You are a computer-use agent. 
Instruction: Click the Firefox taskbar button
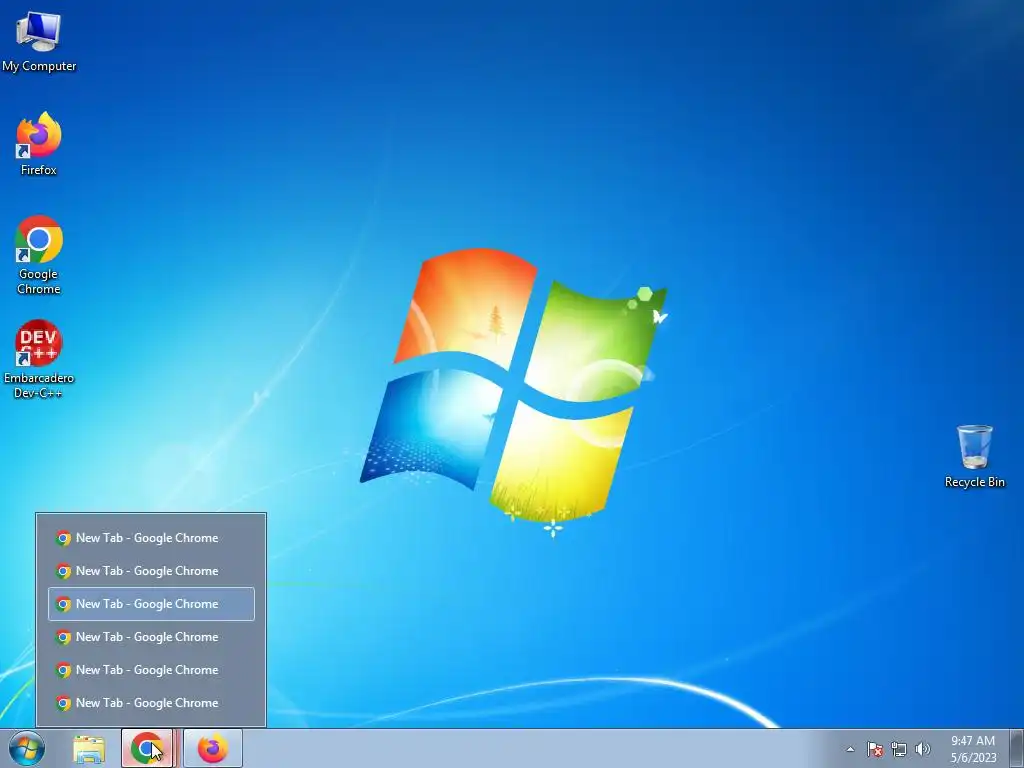[213, 748]
